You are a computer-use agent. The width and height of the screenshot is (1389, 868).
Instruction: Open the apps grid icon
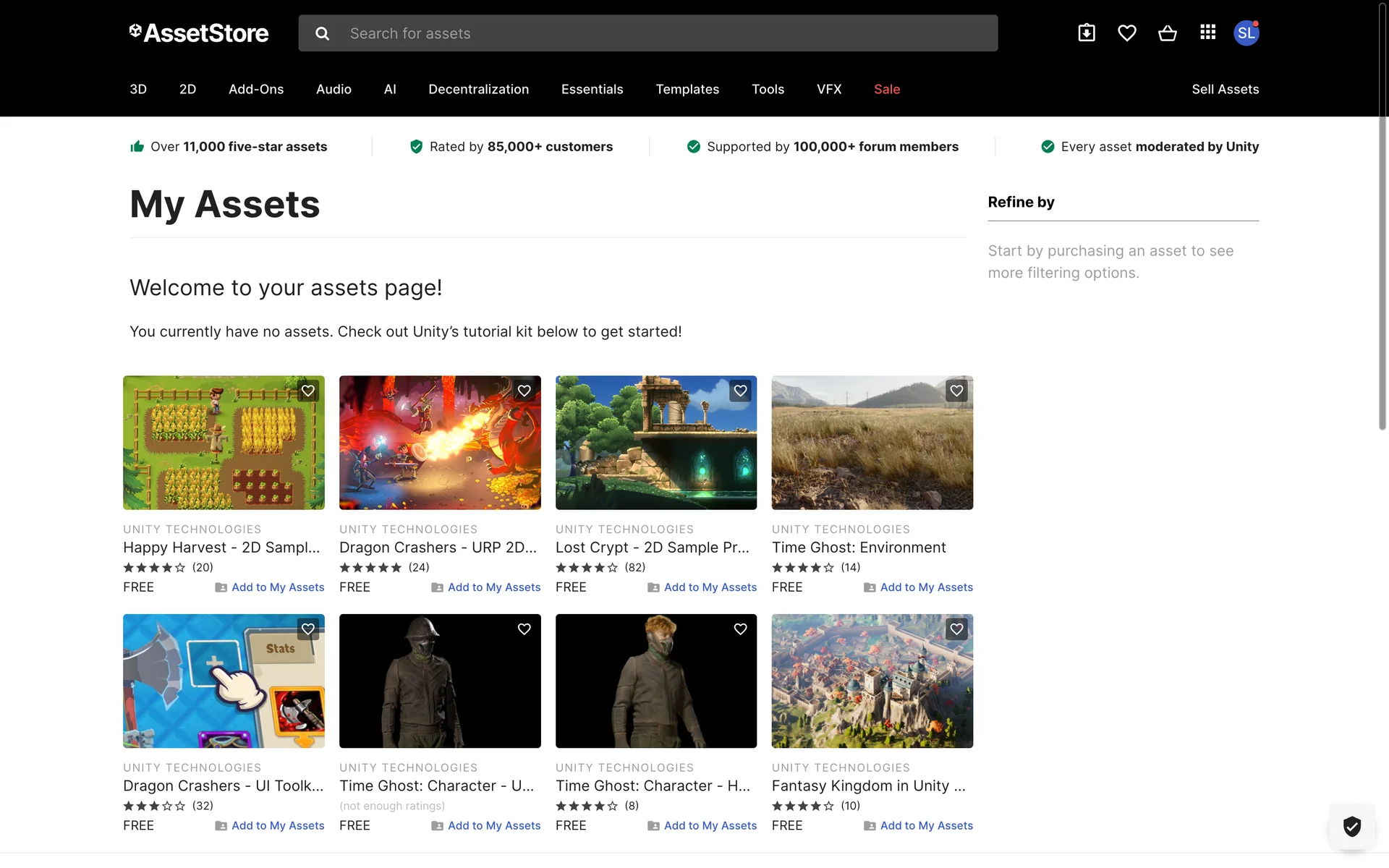[1207, 33]
